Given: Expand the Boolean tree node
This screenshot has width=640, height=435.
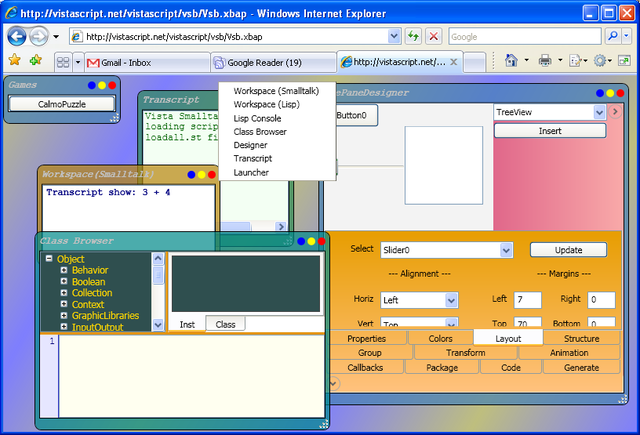Looking at the screenshot, I should coord(64,281).
